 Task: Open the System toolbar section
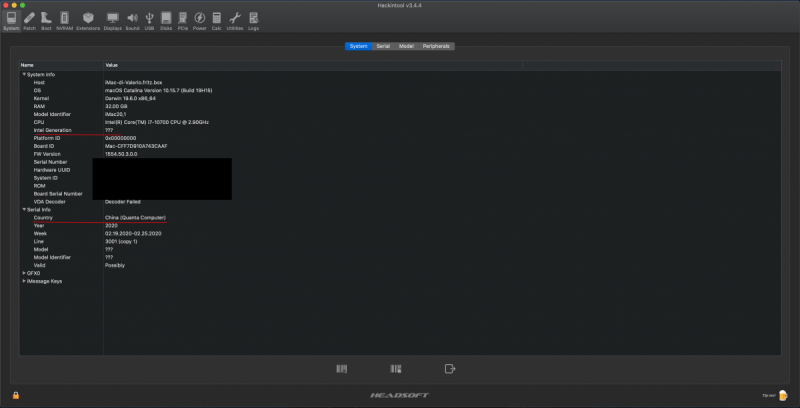click(11, 21)
